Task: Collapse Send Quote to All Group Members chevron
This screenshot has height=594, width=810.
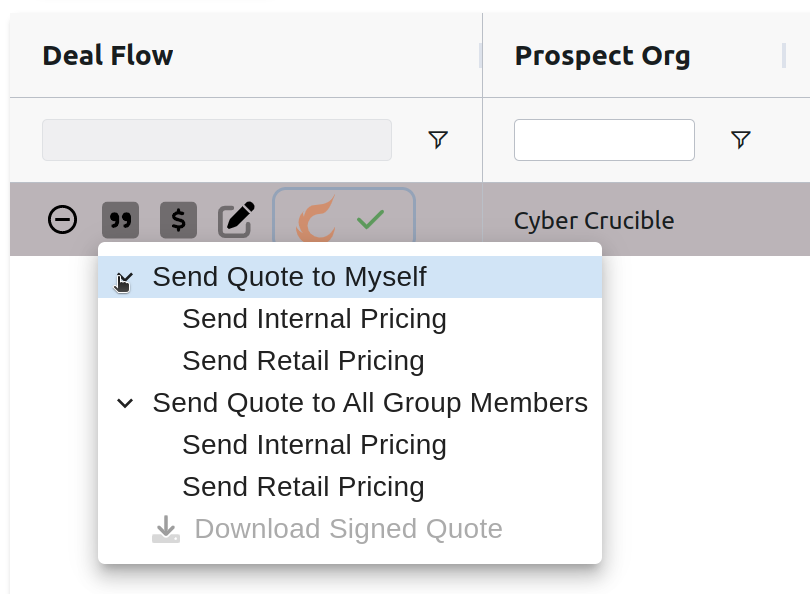Action: 125,403
